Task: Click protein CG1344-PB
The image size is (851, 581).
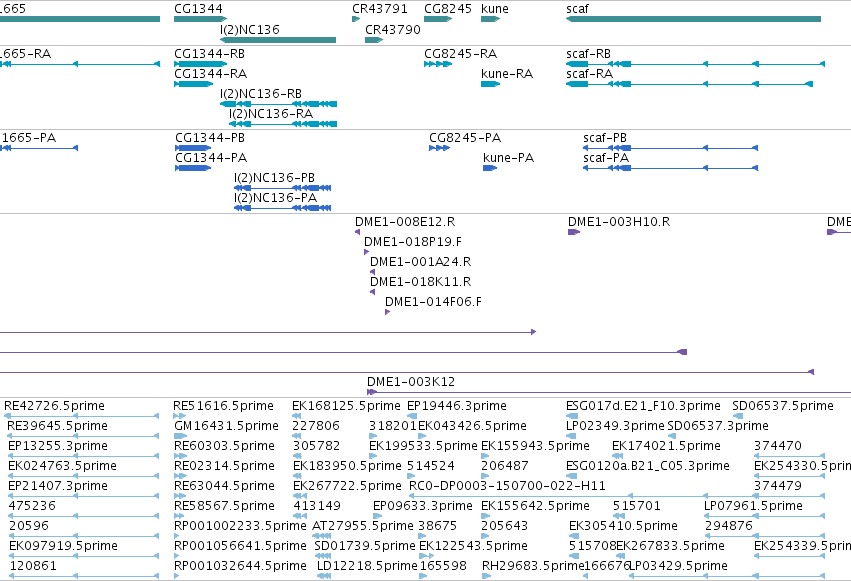Action: [193, 148]
